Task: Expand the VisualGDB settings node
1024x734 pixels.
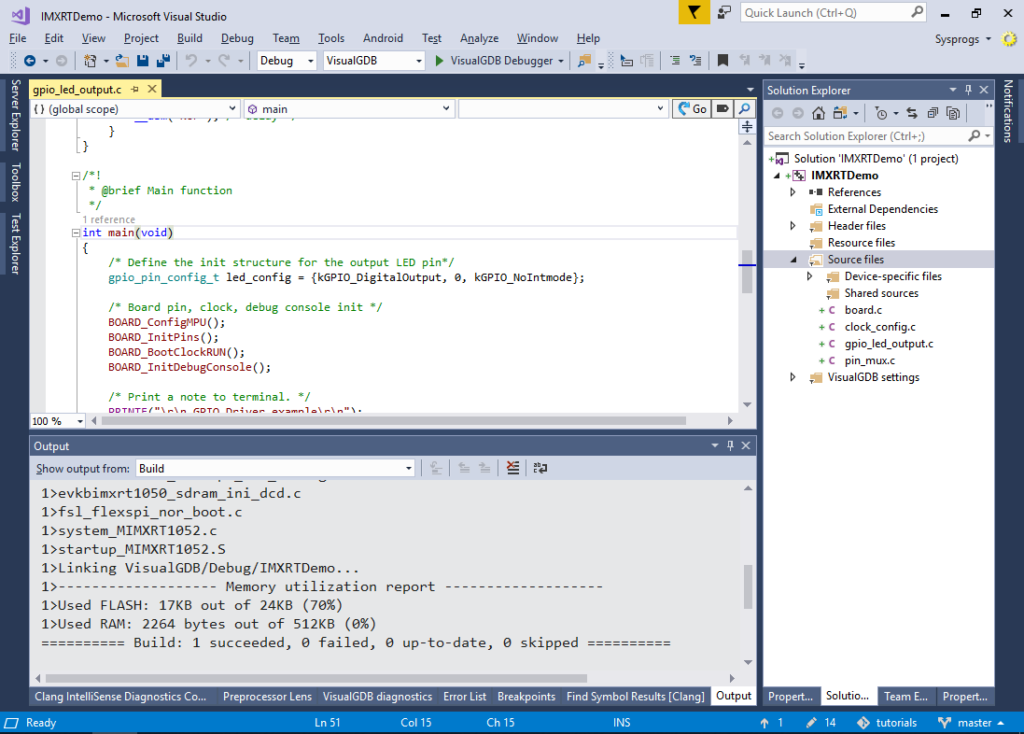Action: point(793,377)
